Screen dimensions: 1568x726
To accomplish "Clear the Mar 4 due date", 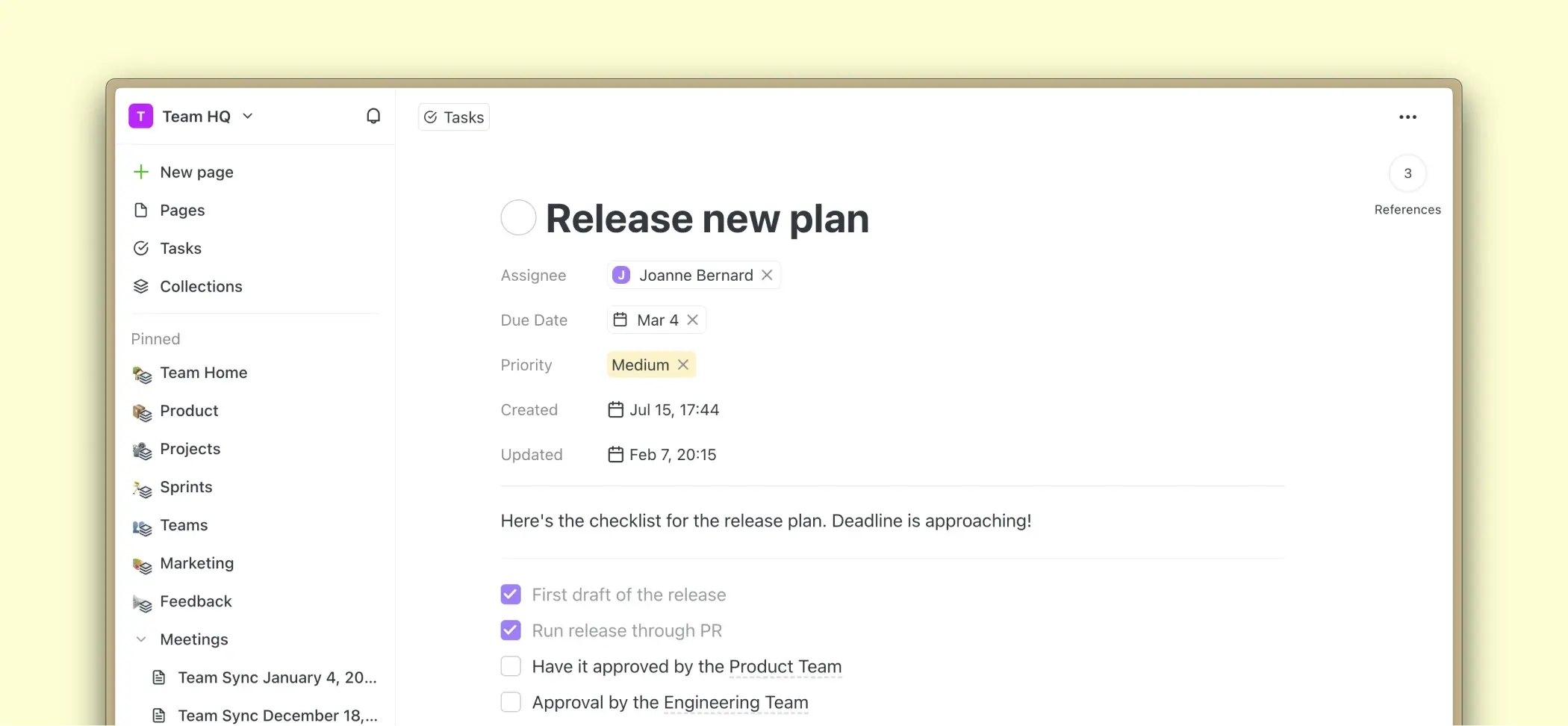I will [693, 320].
